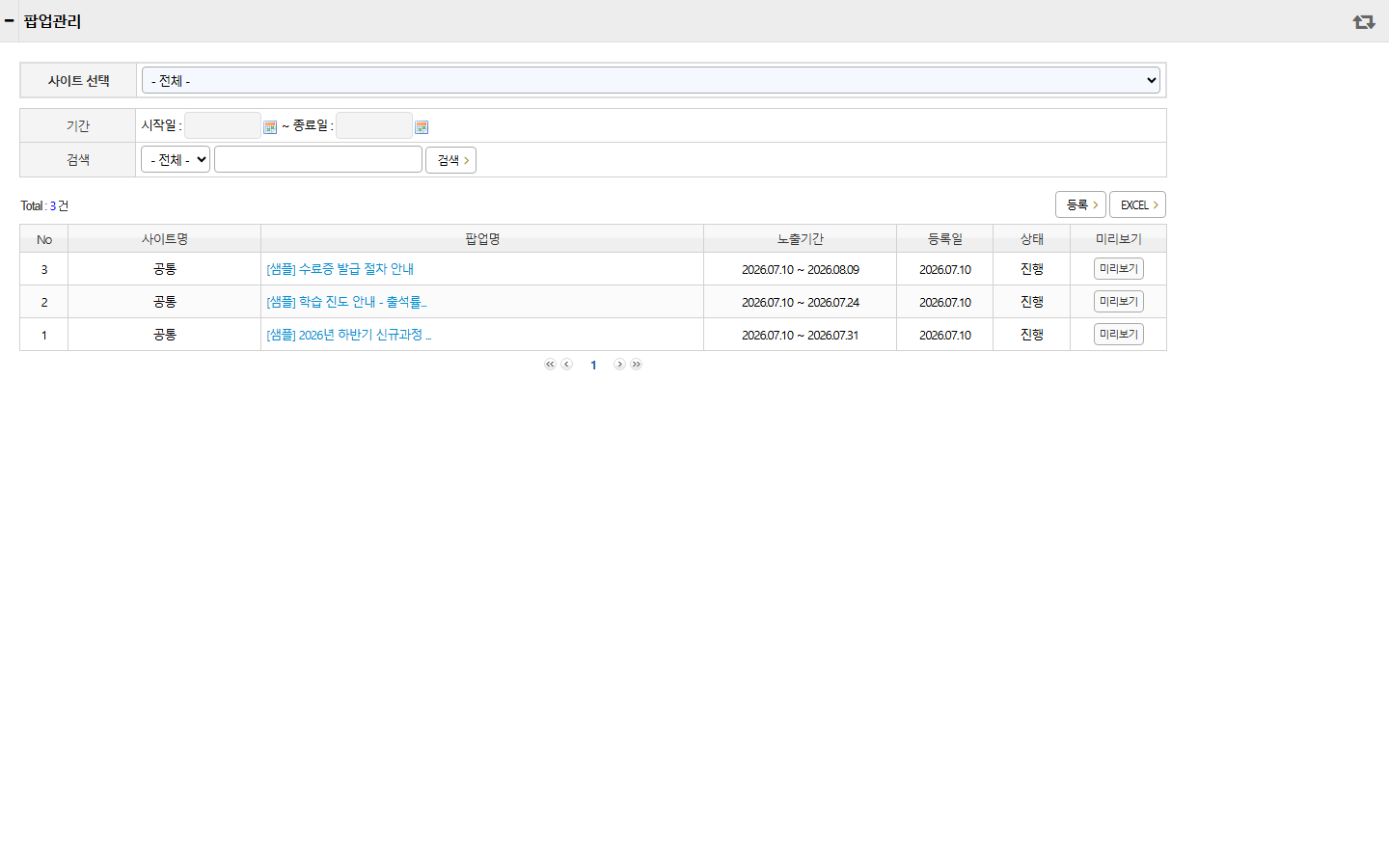Screen dimensions: 1389x868
Task: Go to the next page with the right arrow
Action: point(619,365)
